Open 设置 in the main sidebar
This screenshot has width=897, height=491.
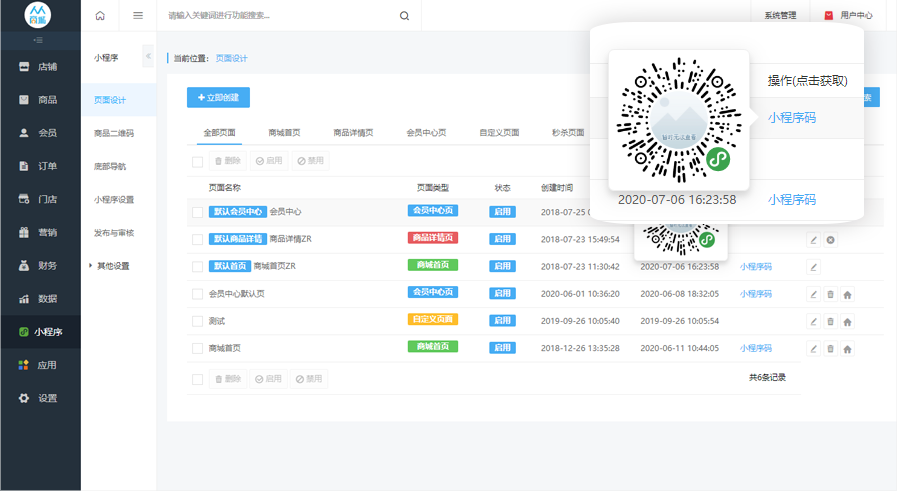[40, 398]
